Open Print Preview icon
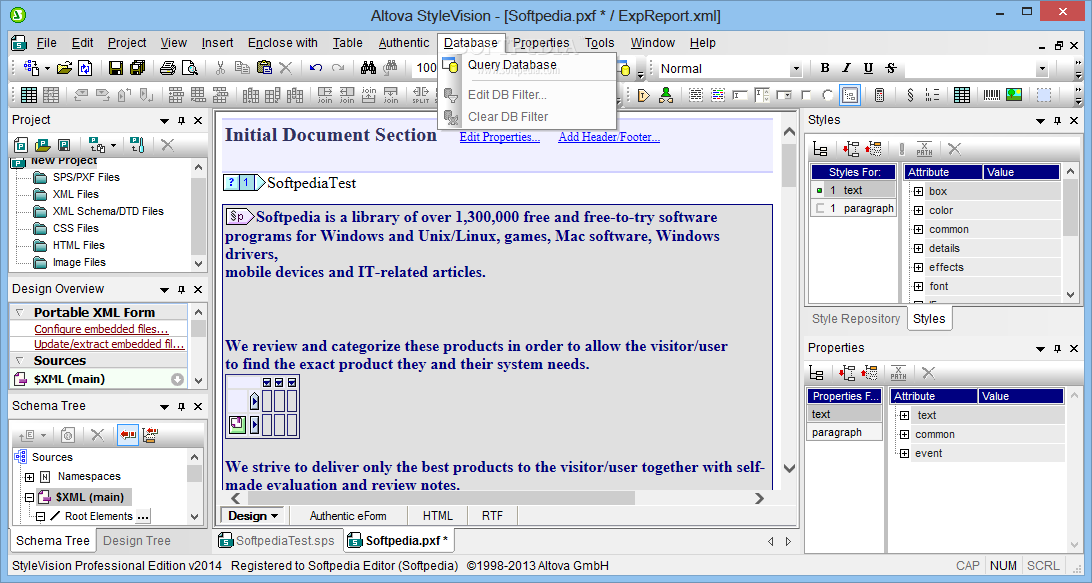Screen dimensions: 1092x583 pos(189,68)
